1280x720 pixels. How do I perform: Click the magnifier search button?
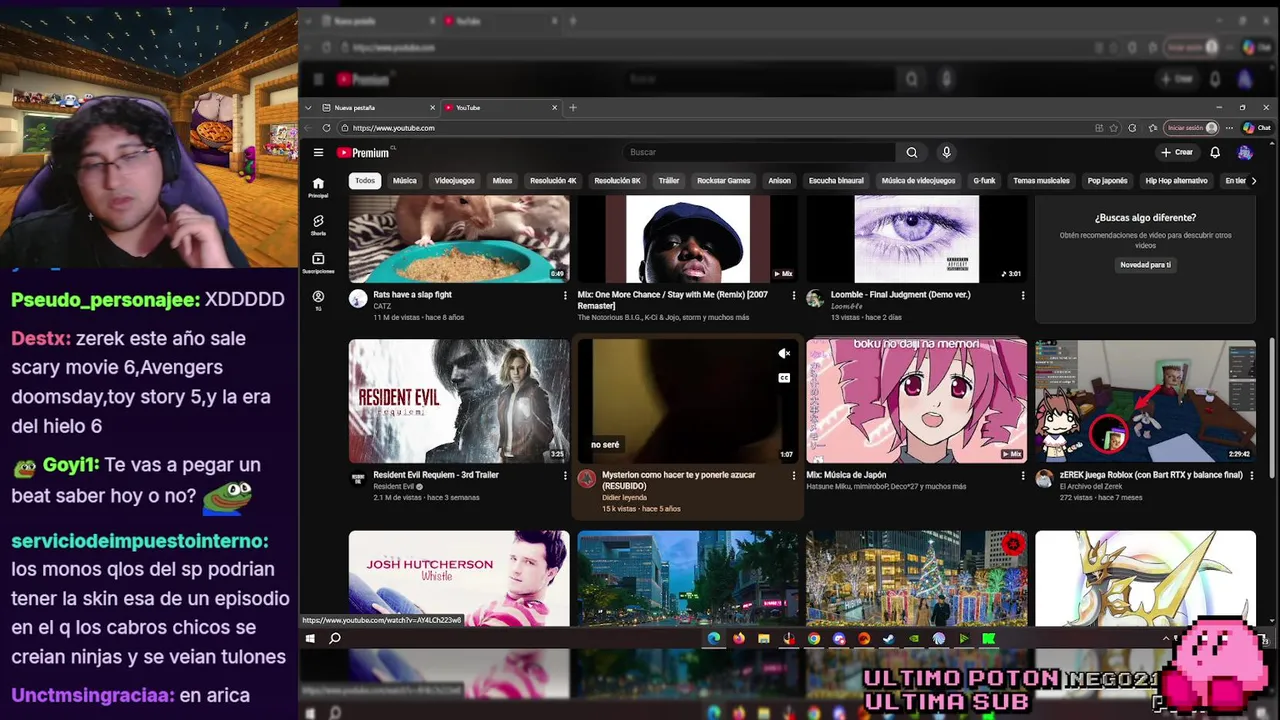(x=911, y=153)
